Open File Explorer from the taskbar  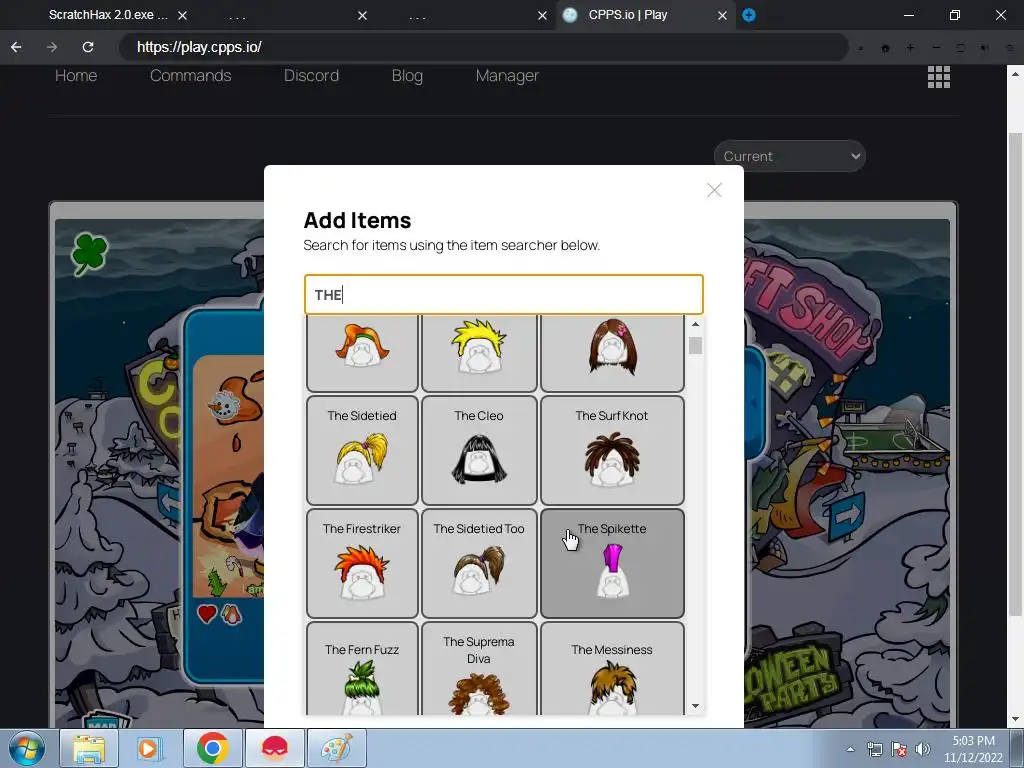pos(89,748)
